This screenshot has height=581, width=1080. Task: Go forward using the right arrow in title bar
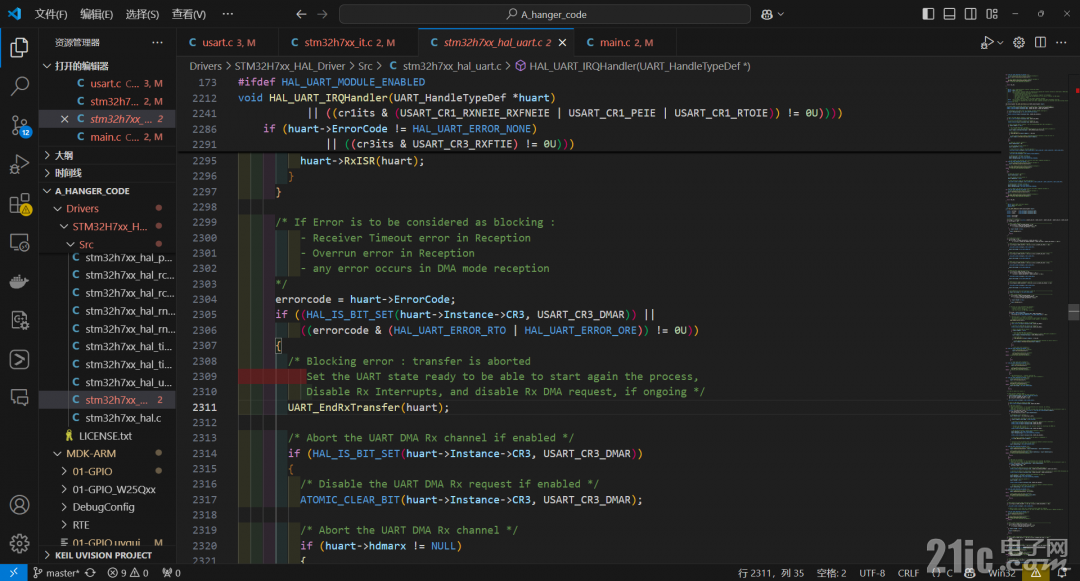322,14
